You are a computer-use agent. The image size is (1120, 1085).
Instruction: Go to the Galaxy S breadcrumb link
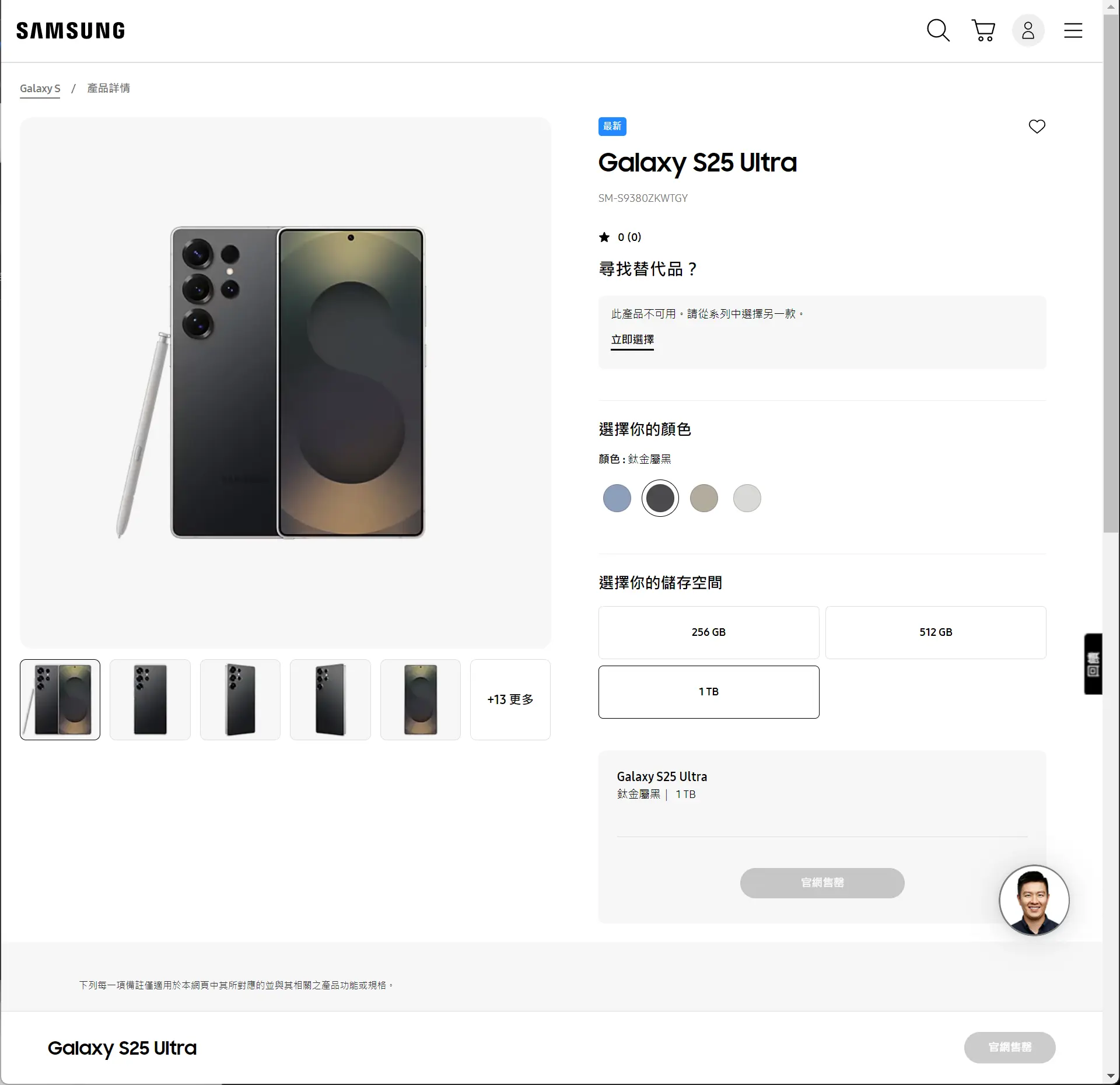tap(40, 88)
